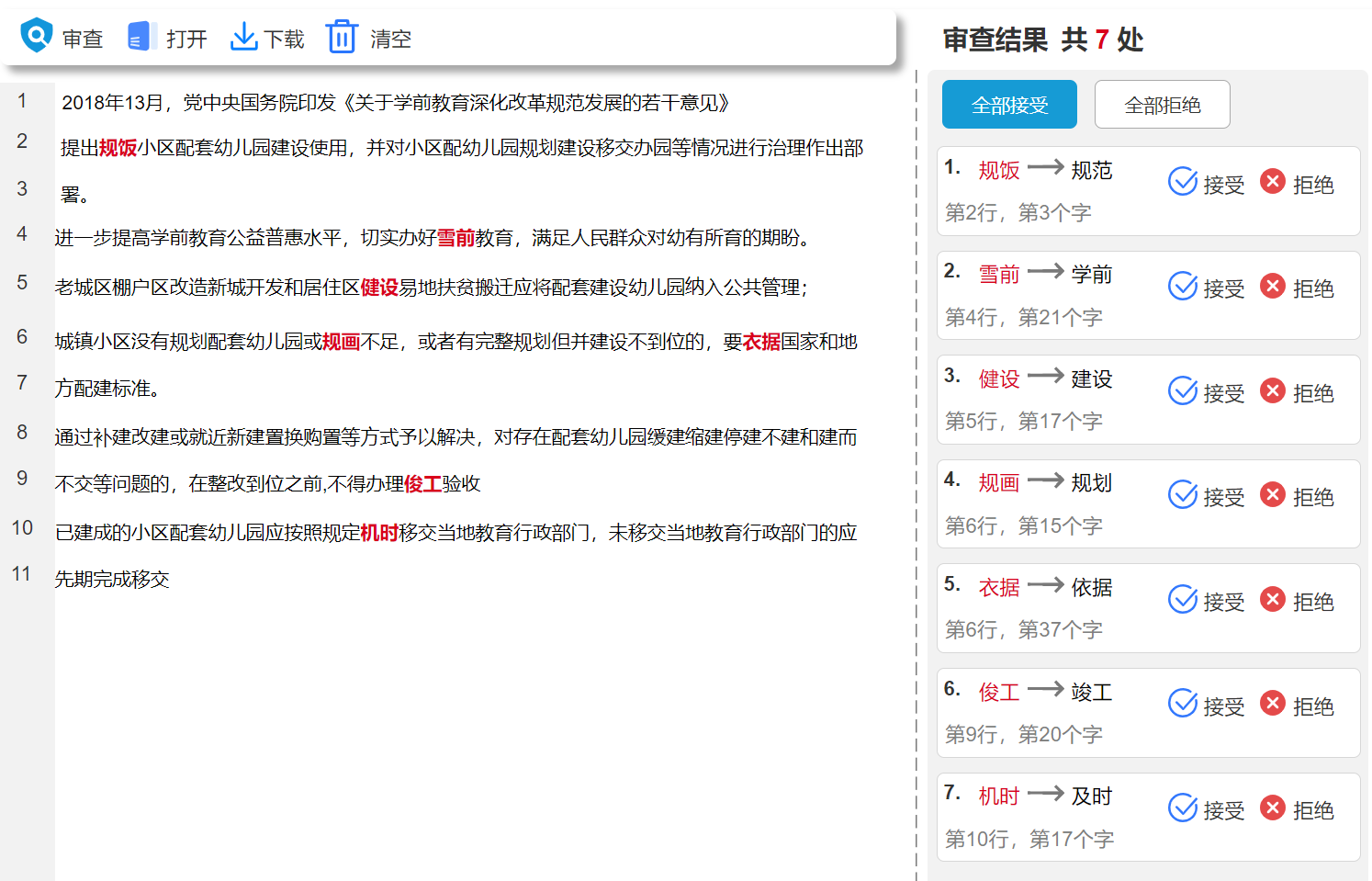1372x881 pixels.
Task: Accept correction 衣据 to 依据 checkmark
Action: pyautogui.click(x=1183, y=599)
